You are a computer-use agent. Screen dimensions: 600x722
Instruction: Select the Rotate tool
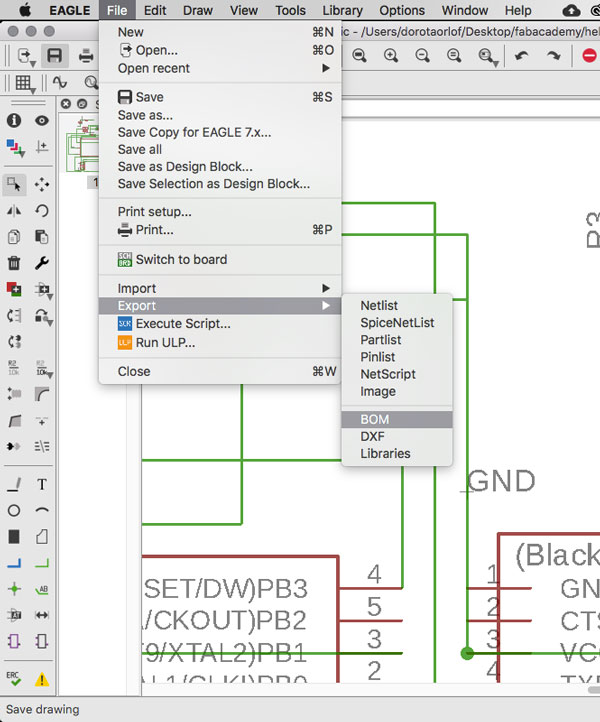pos(42,211)
